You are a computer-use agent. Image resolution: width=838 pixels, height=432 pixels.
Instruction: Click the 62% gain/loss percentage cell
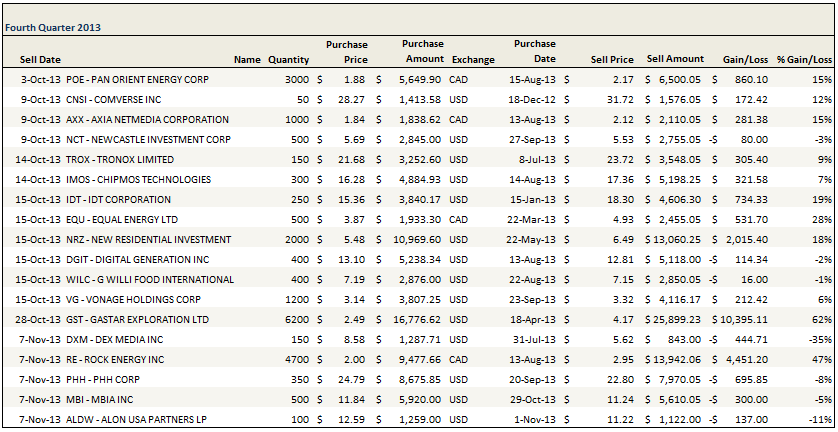[822, 320]
